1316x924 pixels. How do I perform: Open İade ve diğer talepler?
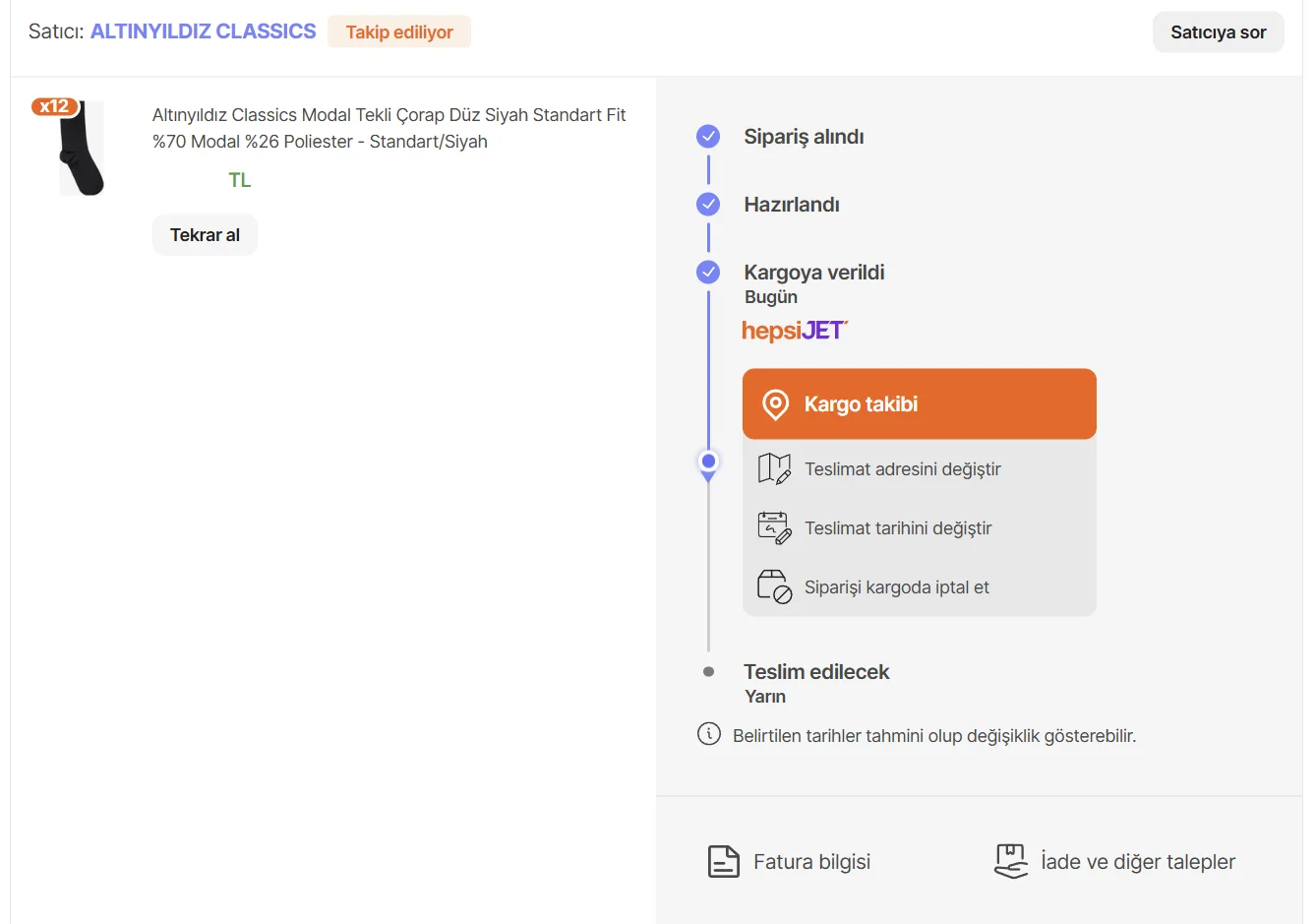pyautogui.click(x=1114, y=862)
